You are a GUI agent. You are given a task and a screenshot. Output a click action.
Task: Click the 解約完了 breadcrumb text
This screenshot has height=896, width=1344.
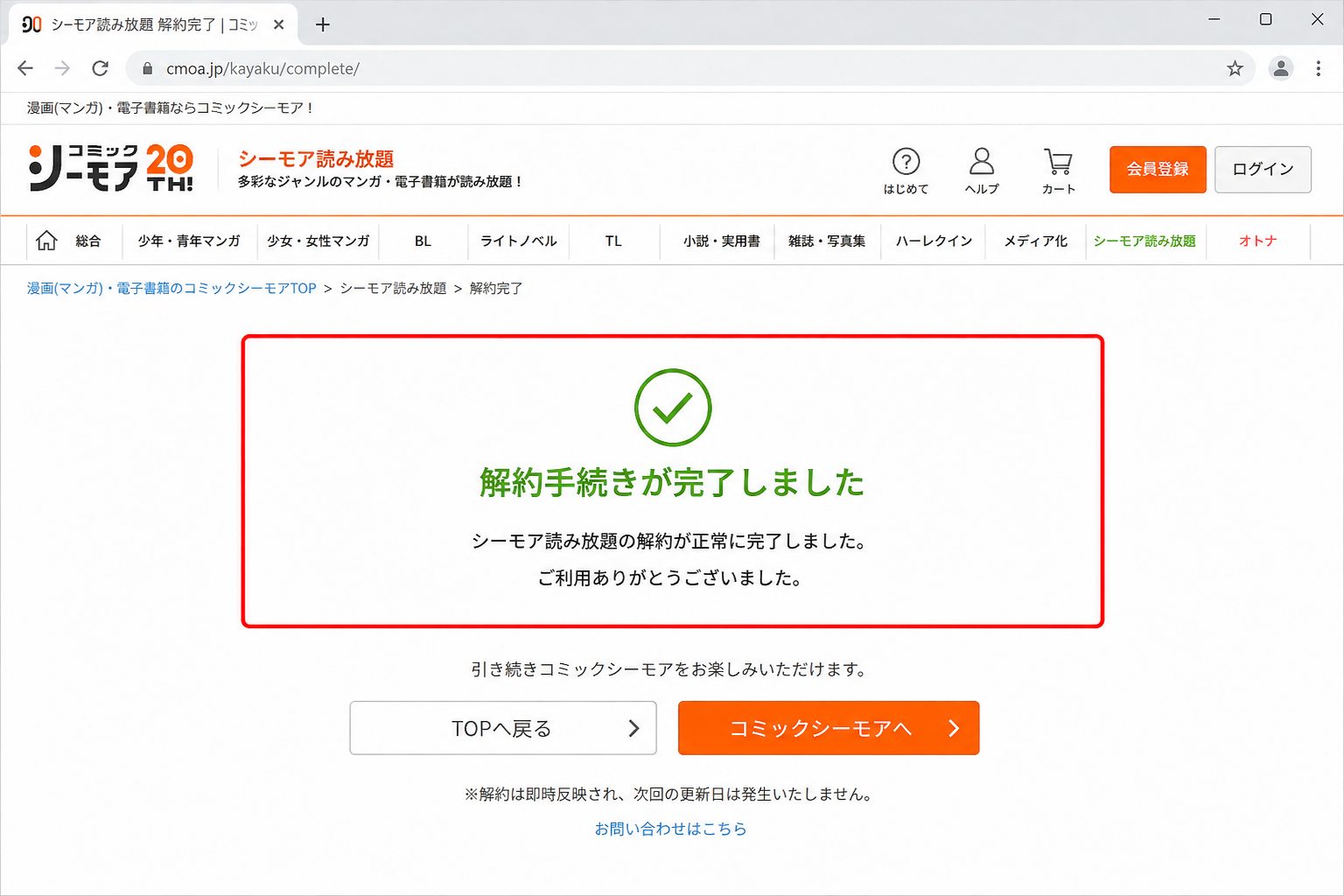click(496, 288)
